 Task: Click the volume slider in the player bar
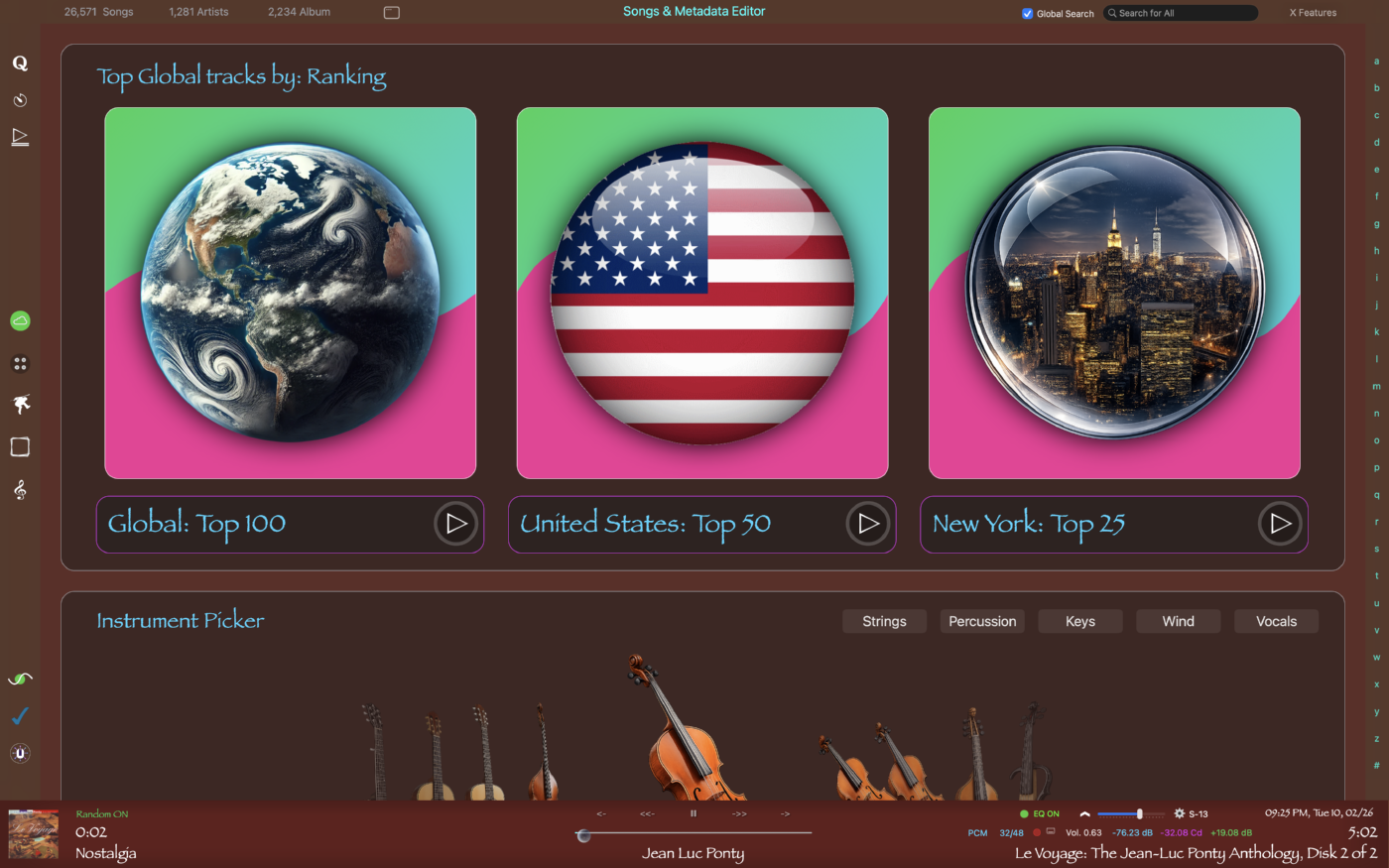tap(1131, 813)
